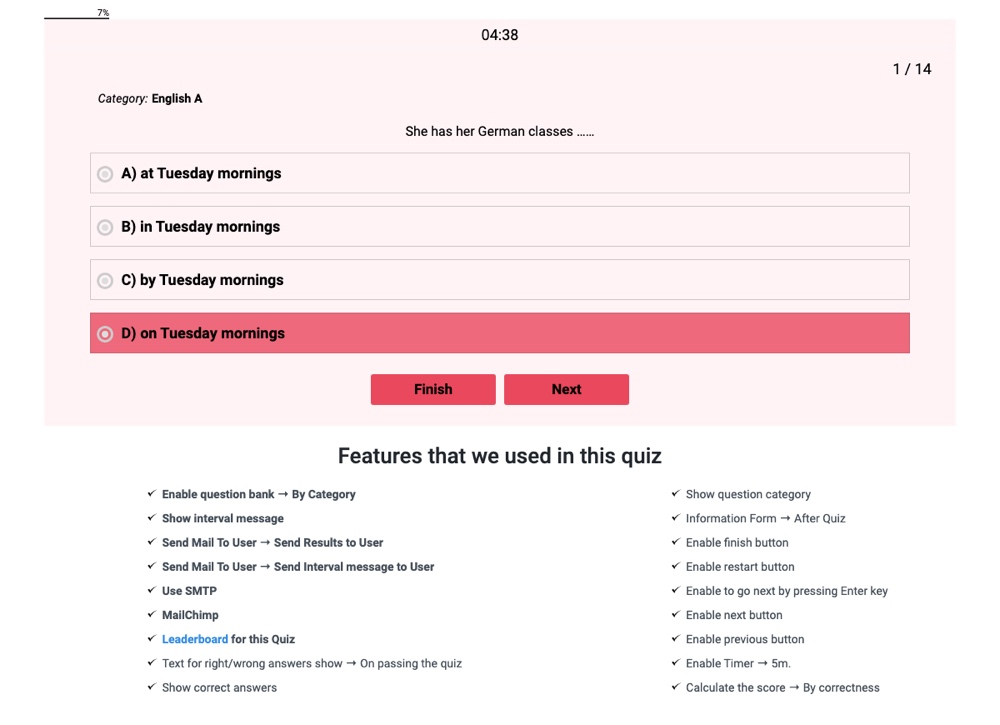Image resolution: width=1000 pixels, height=725 pixels.
Task: Click the checkmark beside "Show question category"
Action: [675, 494]
